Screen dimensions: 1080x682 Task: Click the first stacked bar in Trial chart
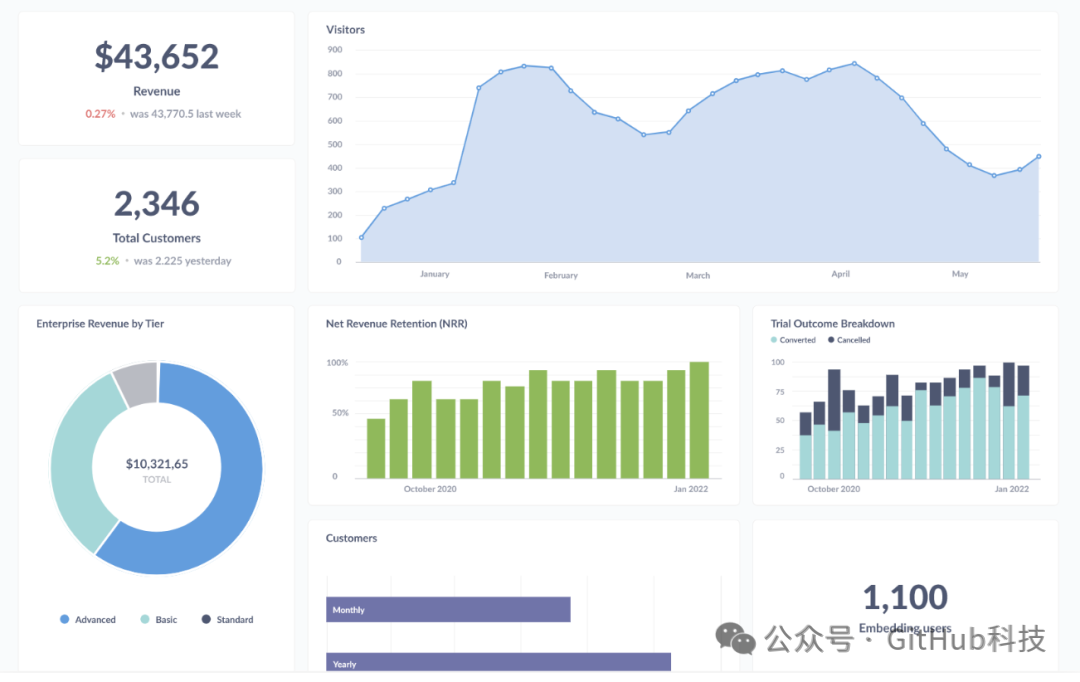pos(805,446)
